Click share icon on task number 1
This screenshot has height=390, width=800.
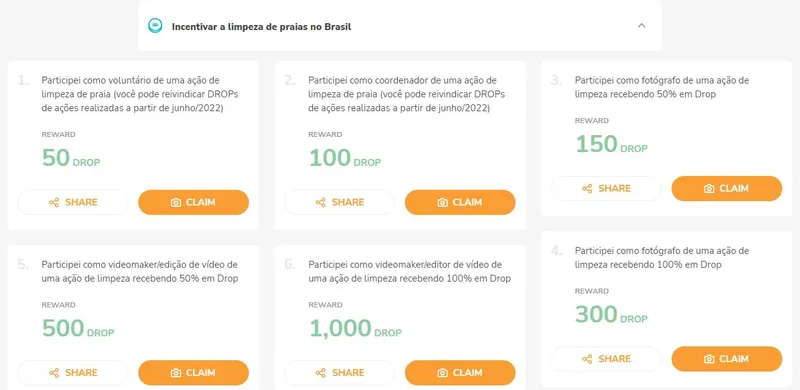coord(54,203)
